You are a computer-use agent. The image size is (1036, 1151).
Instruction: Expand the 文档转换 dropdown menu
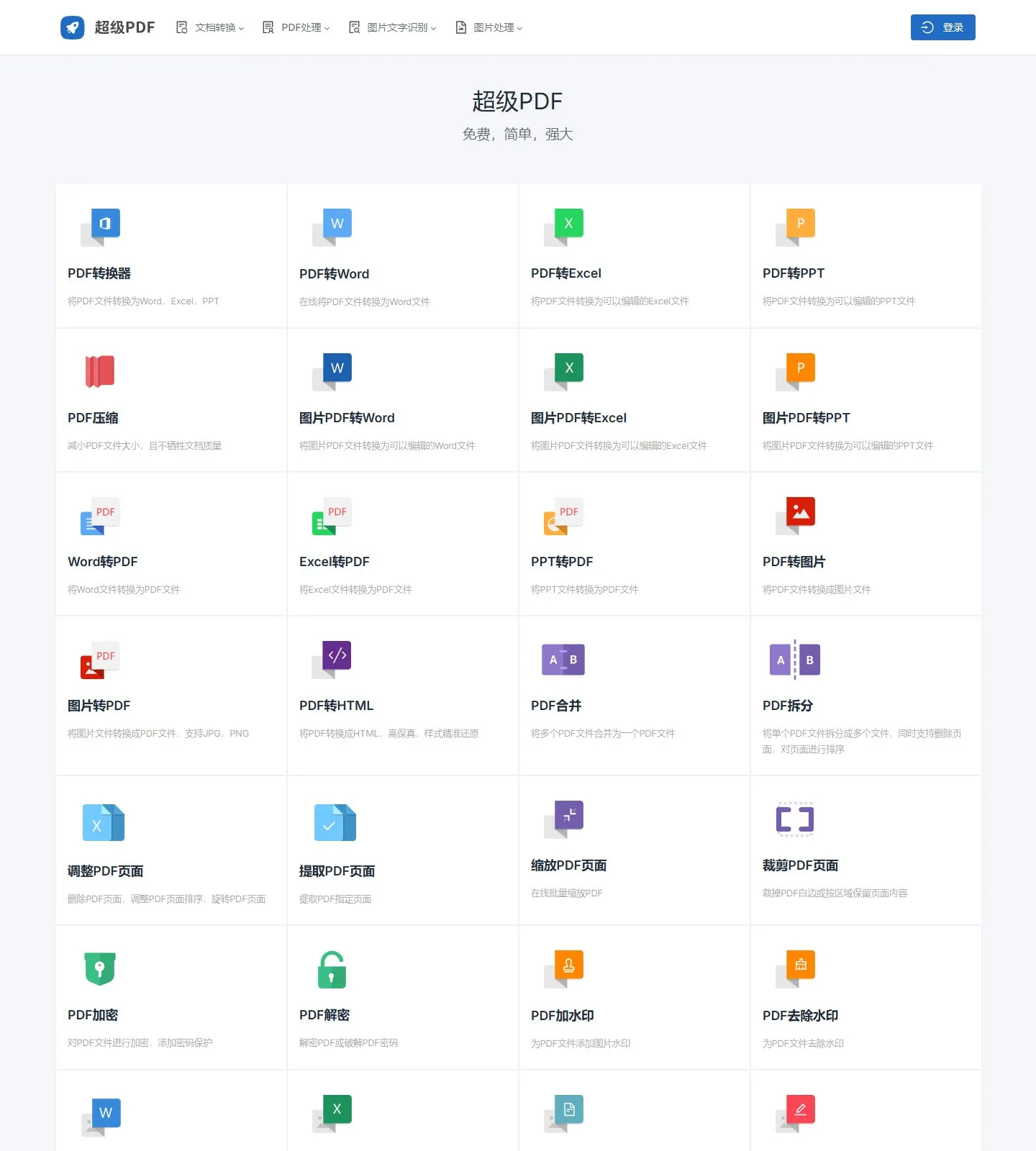[210, 27]
